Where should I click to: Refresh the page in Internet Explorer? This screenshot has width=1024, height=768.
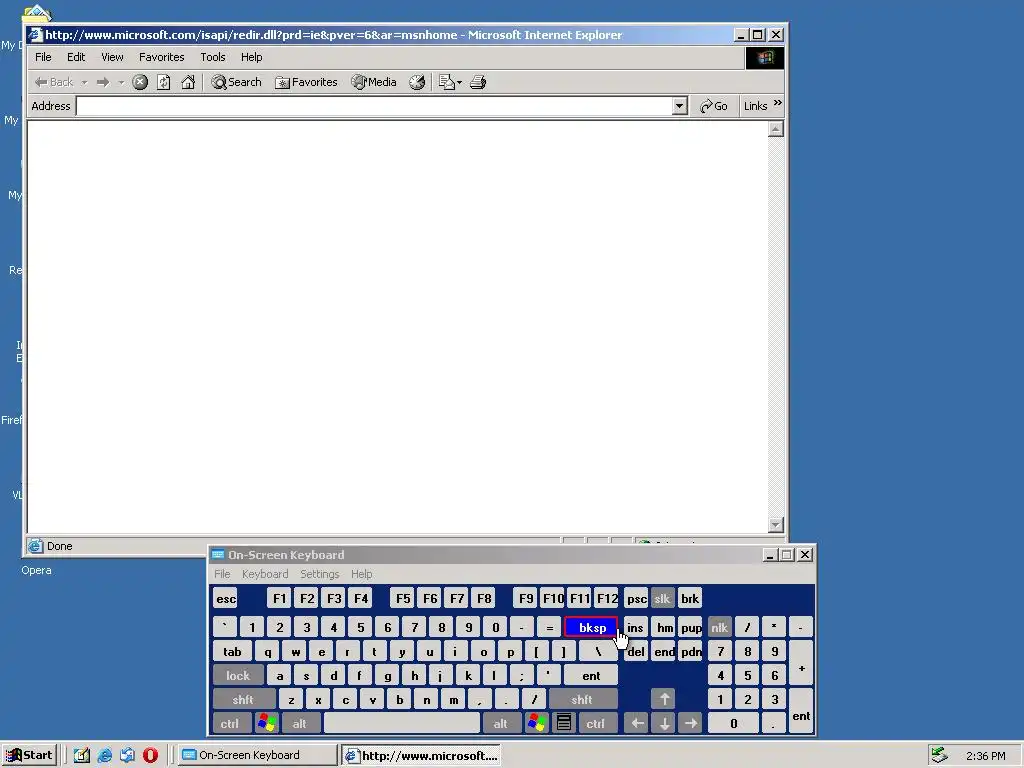pyautogui.click(x=164, y=82)
